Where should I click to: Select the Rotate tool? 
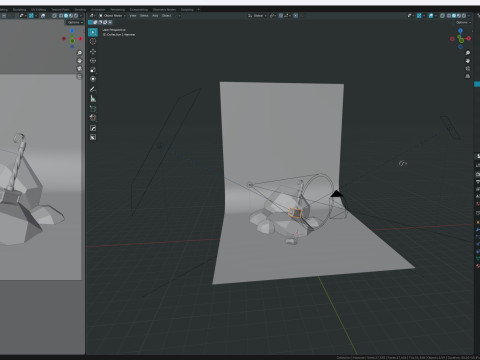pyautogui.click(x=93, y=61)
